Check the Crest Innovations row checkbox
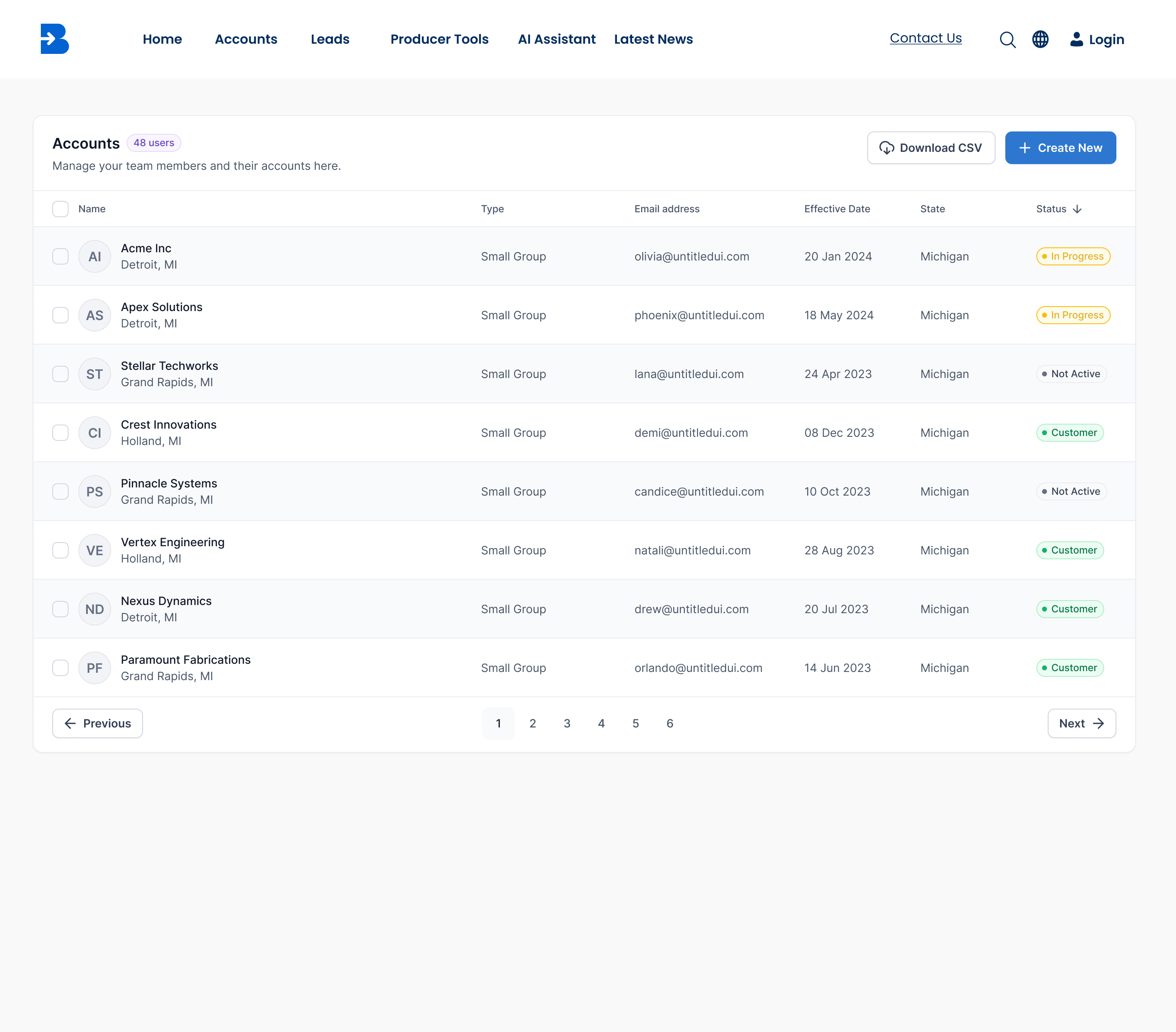 pyautogui.click(x=60, y=433)
